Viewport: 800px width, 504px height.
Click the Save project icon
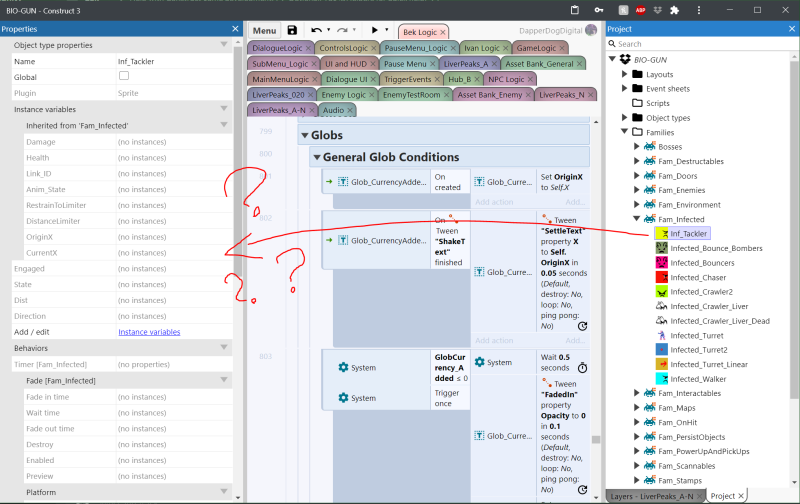pos(292,31)
